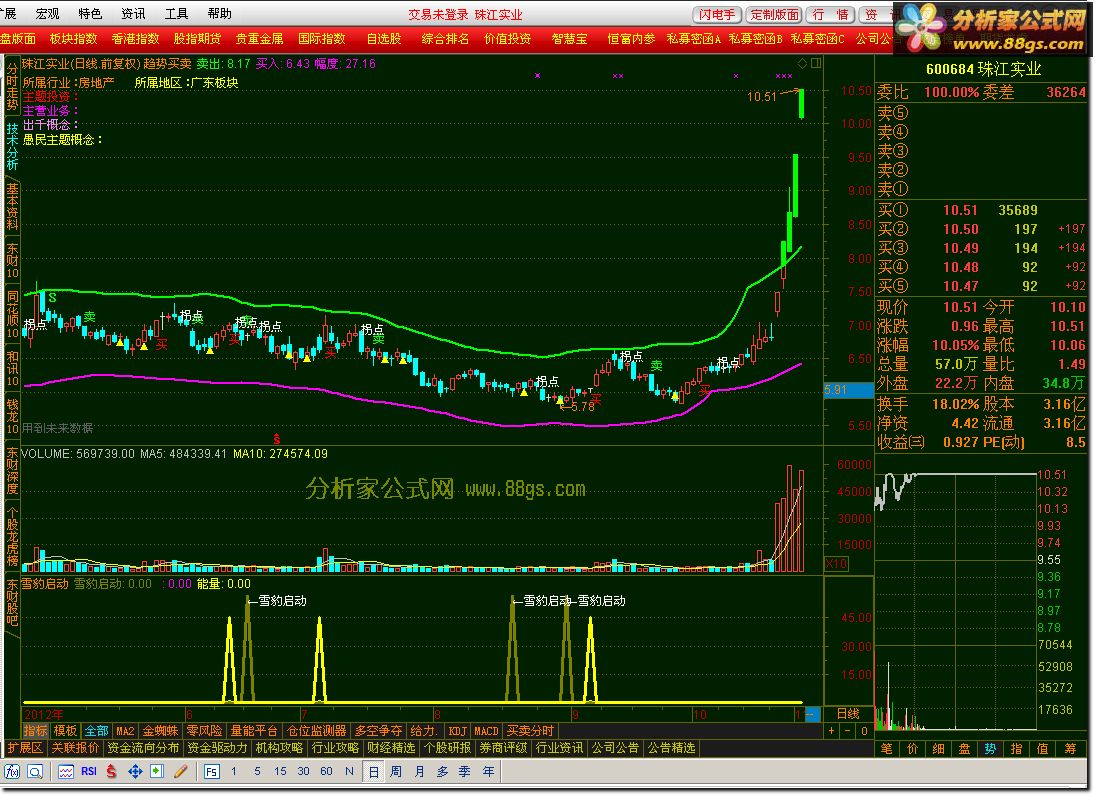Switch right panel to 势 tab
This screenshot has height=795, width=1095.
(990, 749)
